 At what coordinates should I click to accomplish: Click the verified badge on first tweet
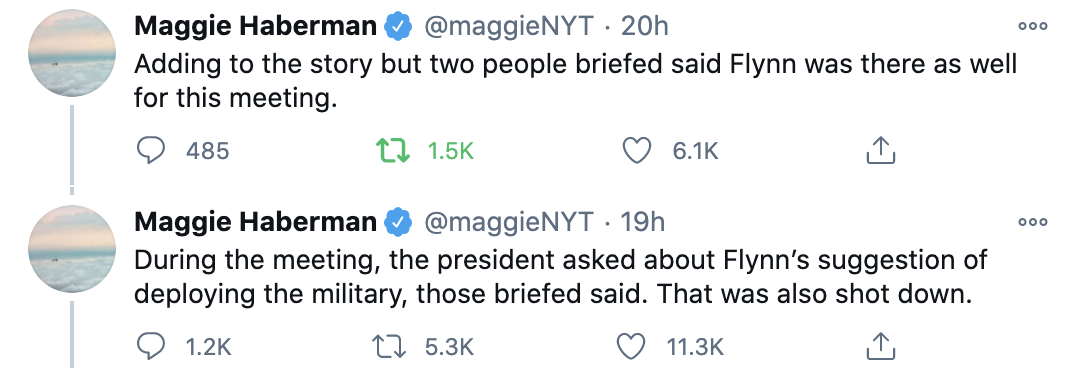pos(399,27)
